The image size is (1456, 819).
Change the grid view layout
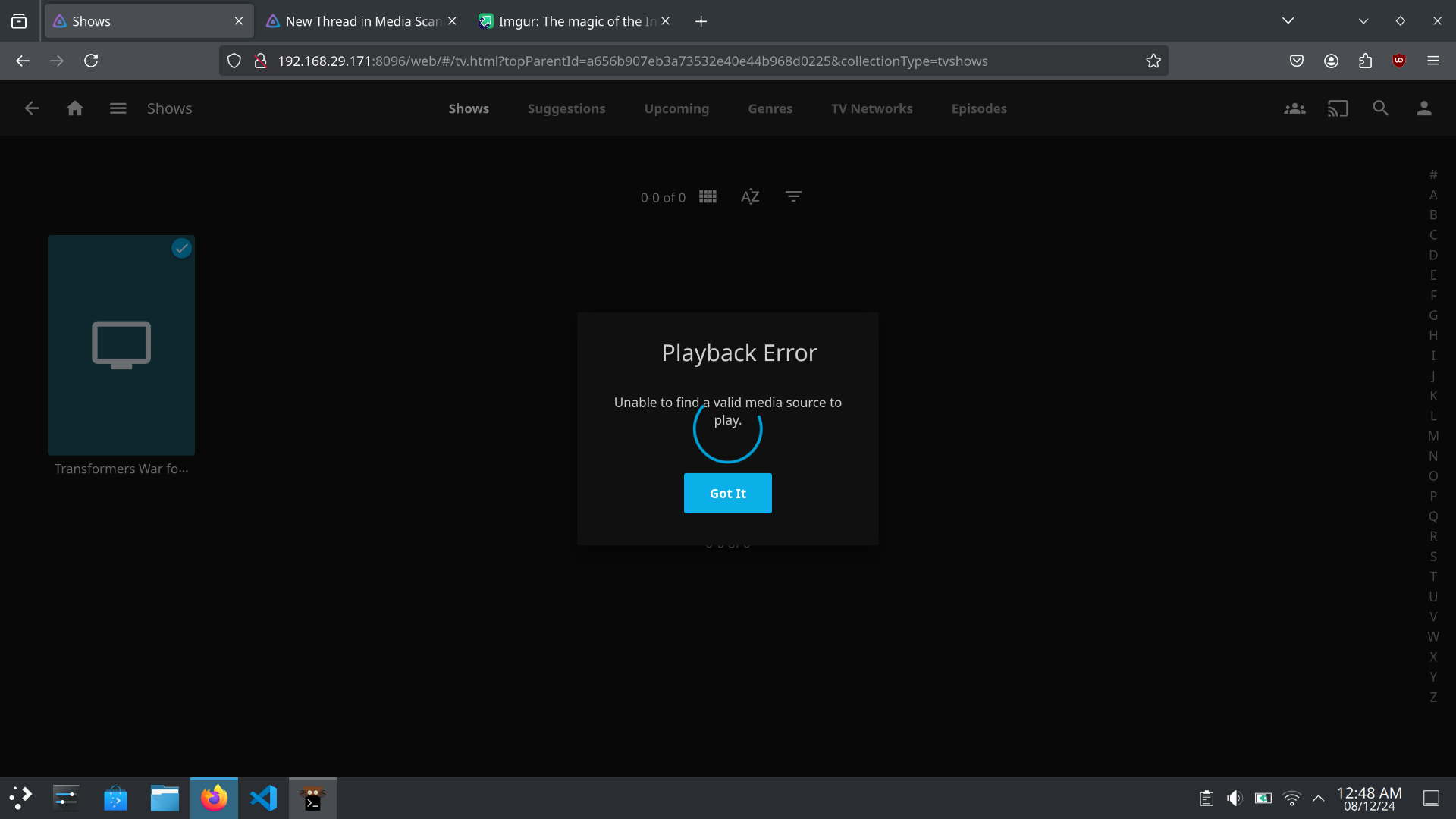tap(708, 197)
